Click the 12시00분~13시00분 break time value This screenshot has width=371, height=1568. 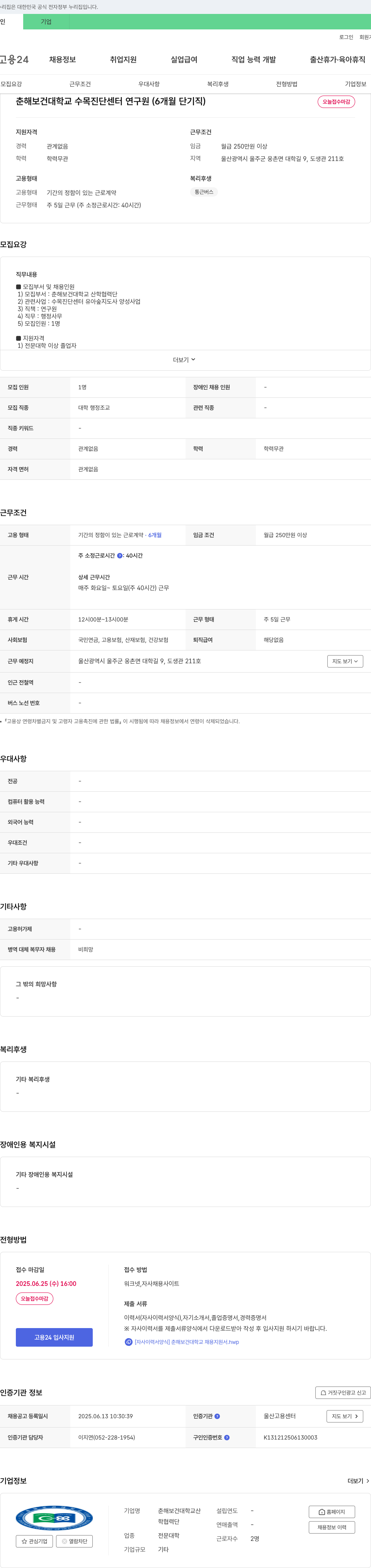[103, 619]
